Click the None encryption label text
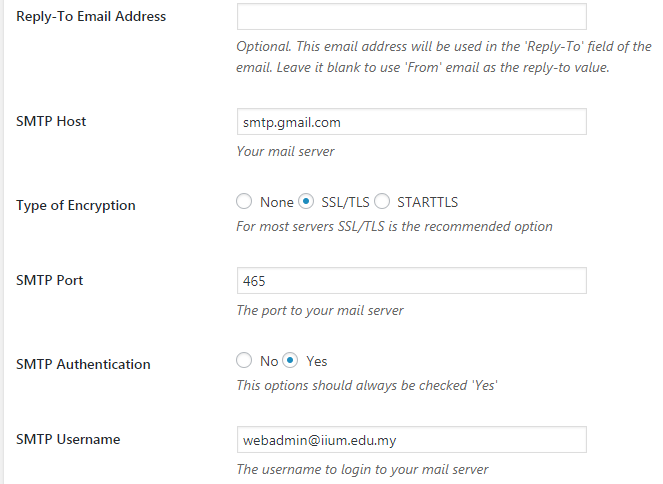 tap(277, 202)
